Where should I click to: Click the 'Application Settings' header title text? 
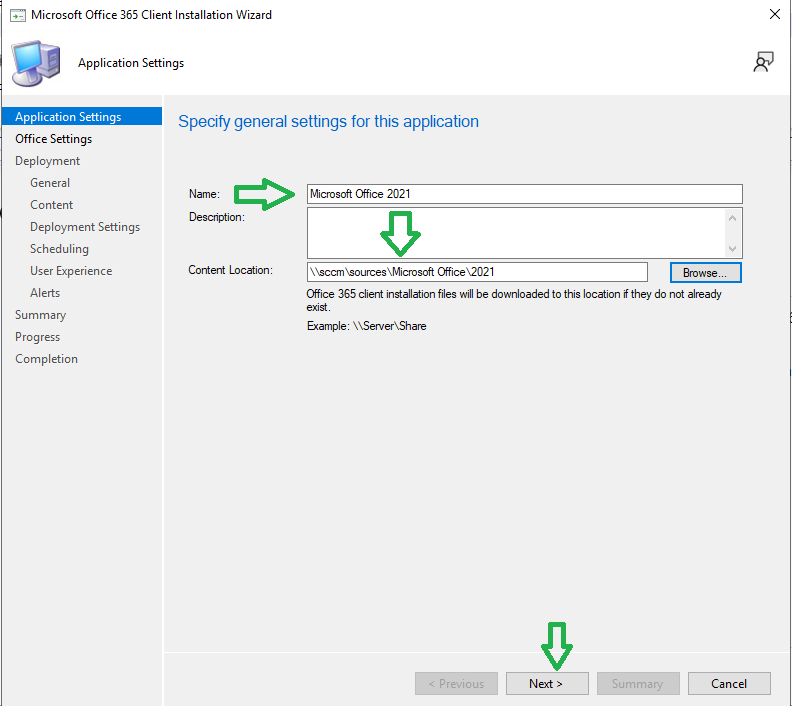(x=131, y=63)
